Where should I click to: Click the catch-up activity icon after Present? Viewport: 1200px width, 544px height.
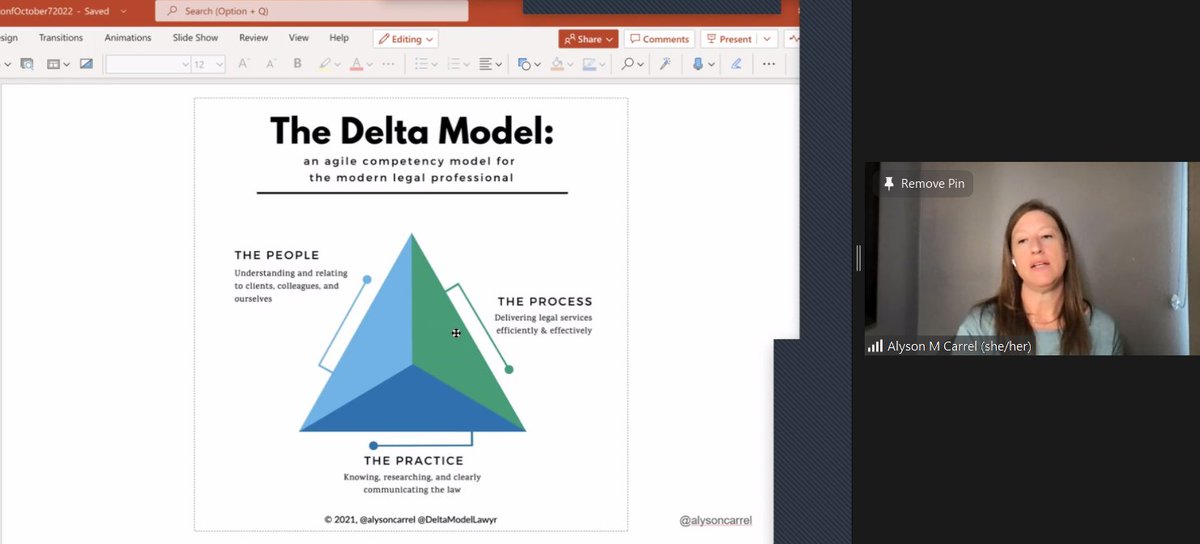click(x=793, y=39)
